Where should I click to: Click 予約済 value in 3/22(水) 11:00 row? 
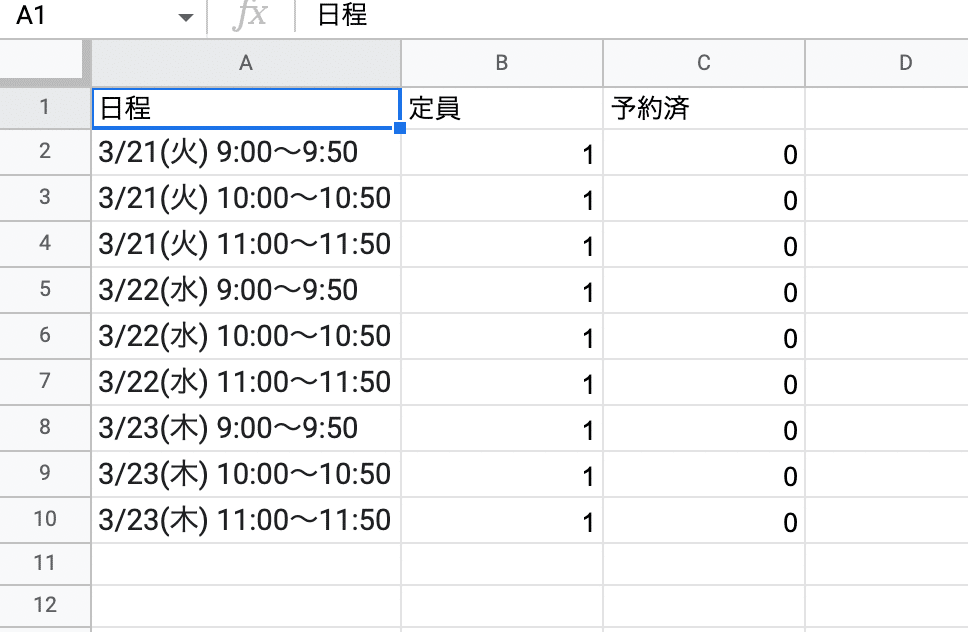(704, 382)
